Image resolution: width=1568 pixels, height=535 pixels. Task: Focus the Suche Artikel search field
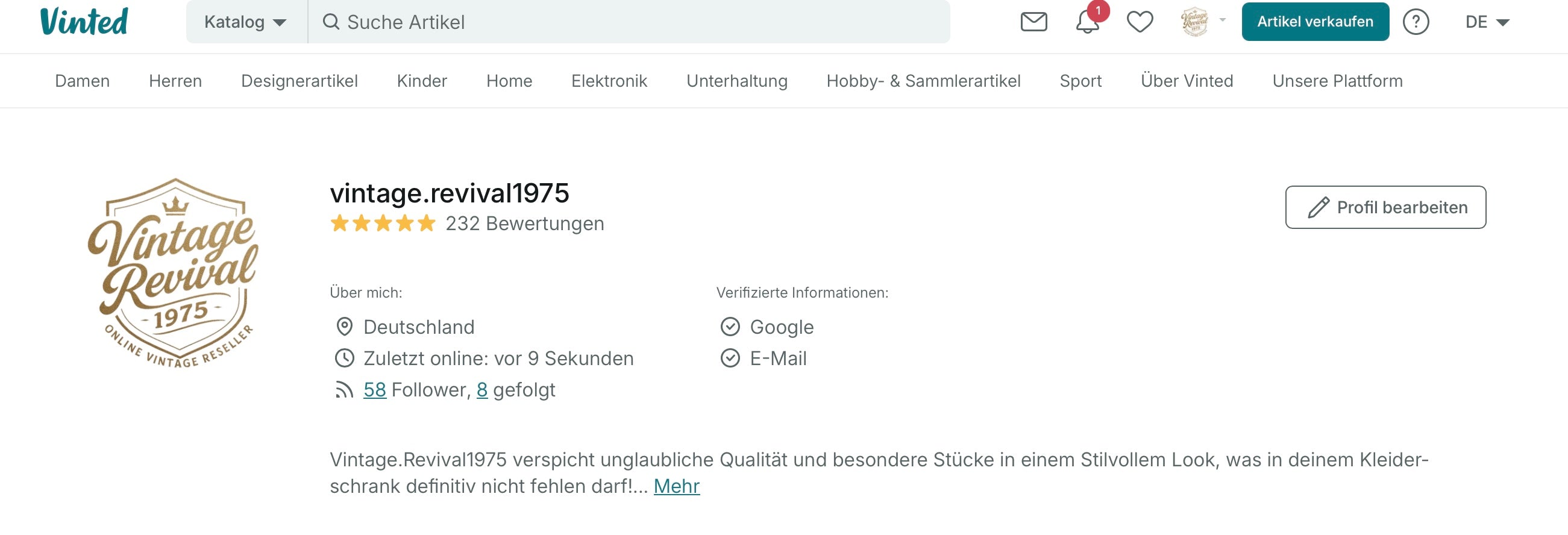639,22
